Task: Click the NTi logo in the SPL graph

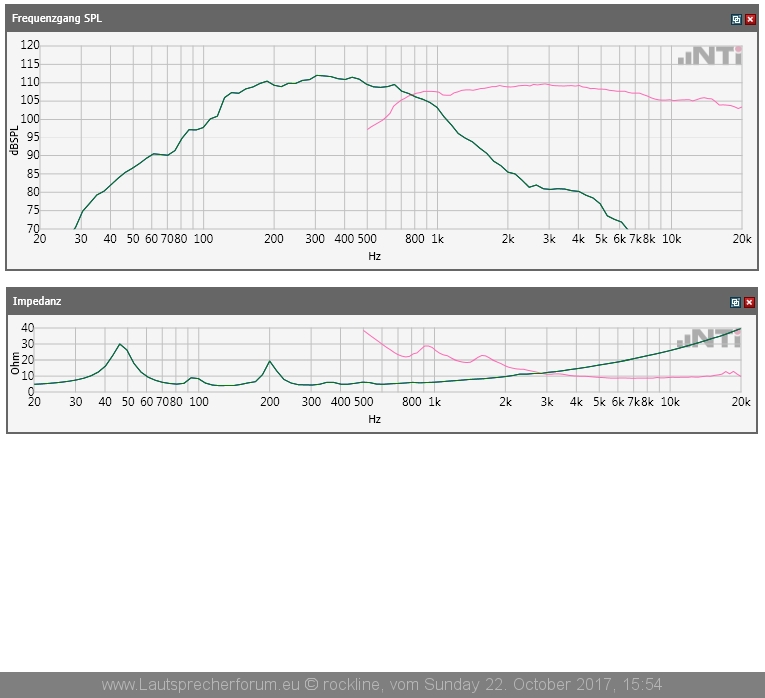Action: point(709,56)
